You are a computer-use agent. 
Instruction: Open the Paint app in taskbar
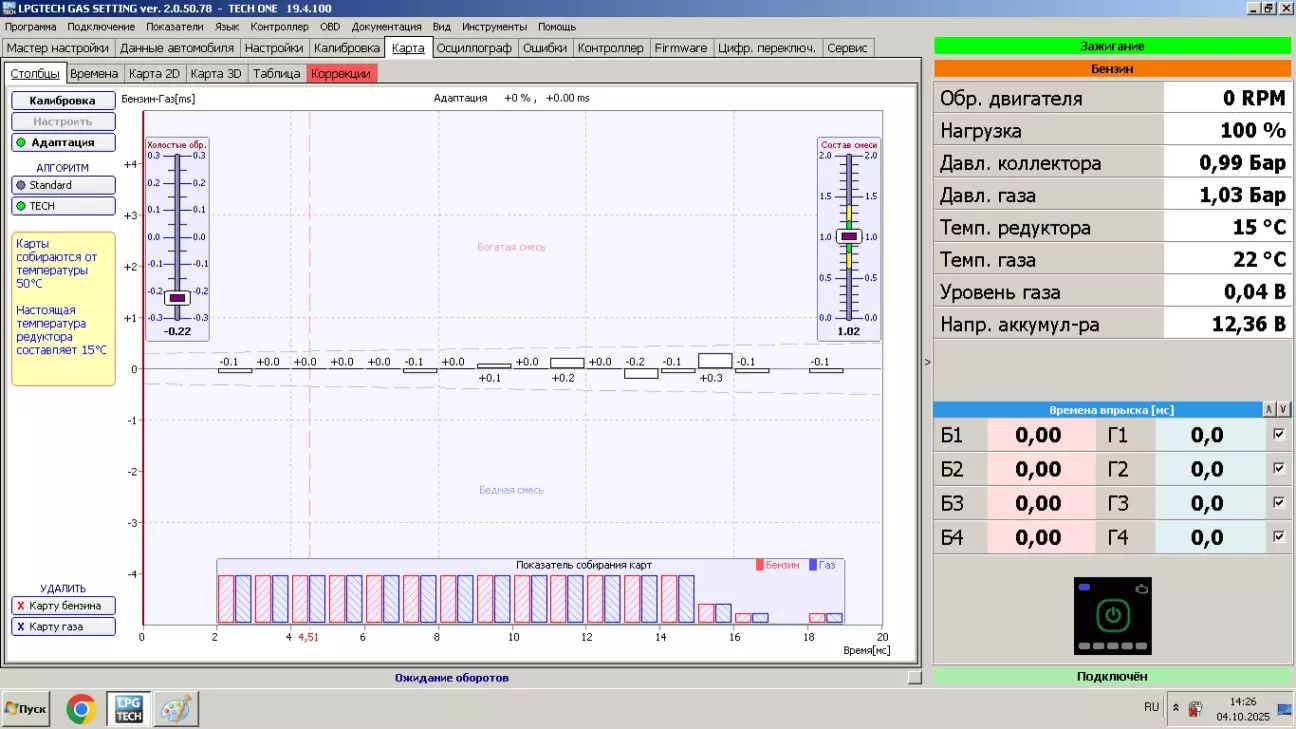pyautogui.click(x=175, y=708)
